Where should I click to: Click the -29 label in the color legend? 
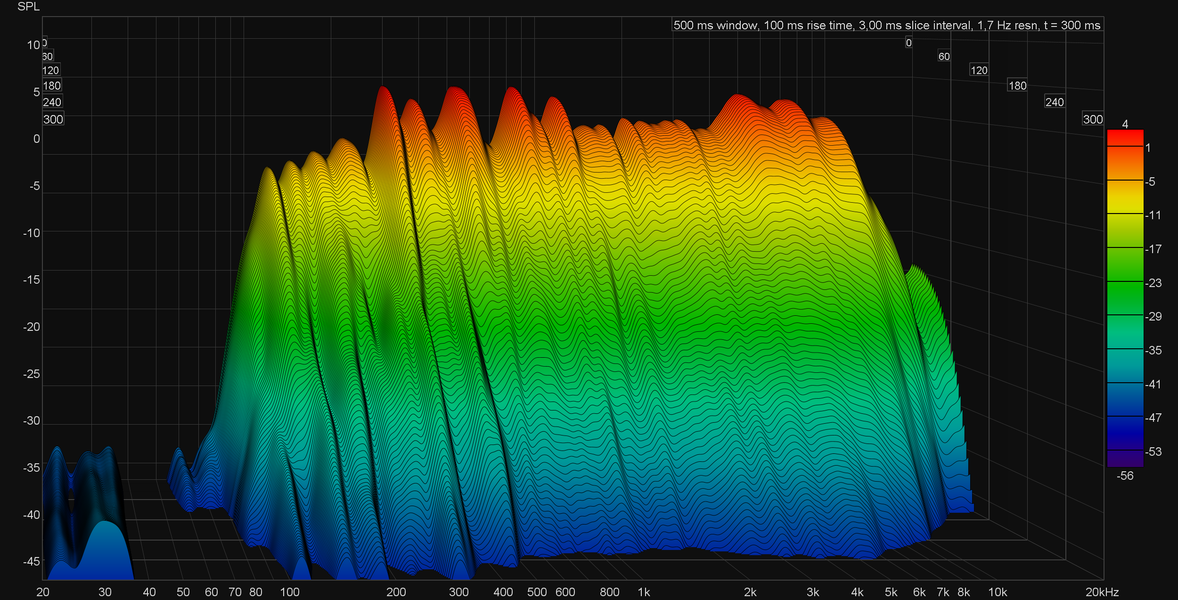1153,316
